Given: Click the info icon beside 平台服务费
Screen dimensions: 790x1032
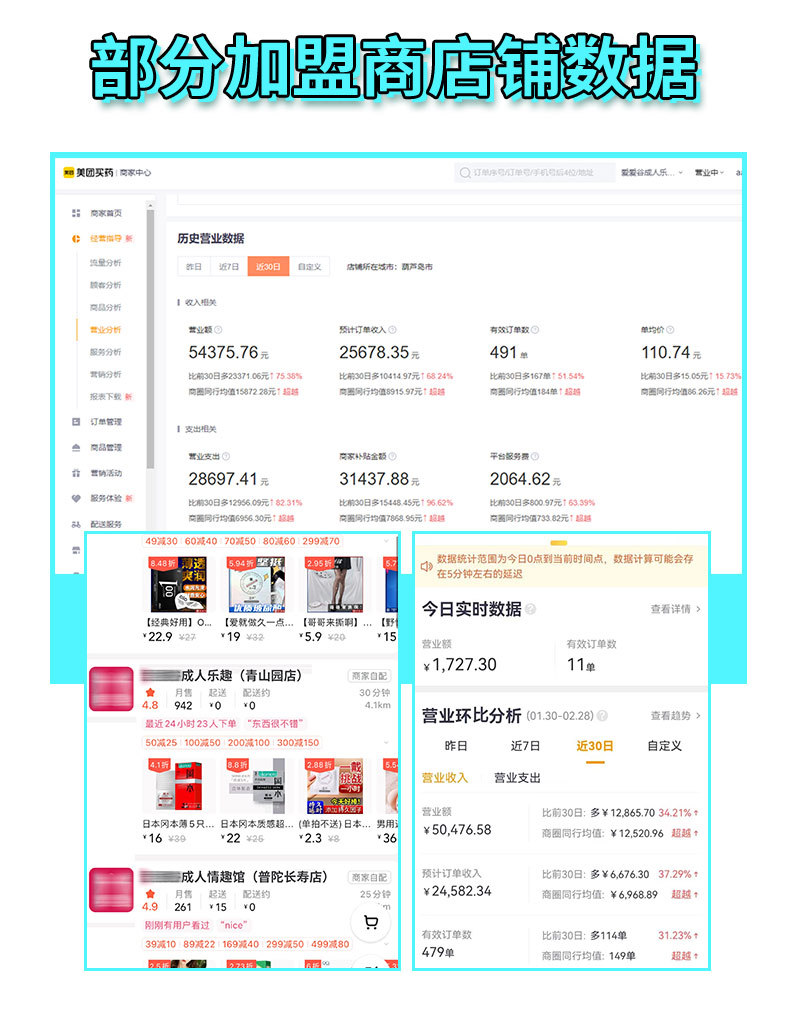Looking at the screenshot, I should click(535, 456).
